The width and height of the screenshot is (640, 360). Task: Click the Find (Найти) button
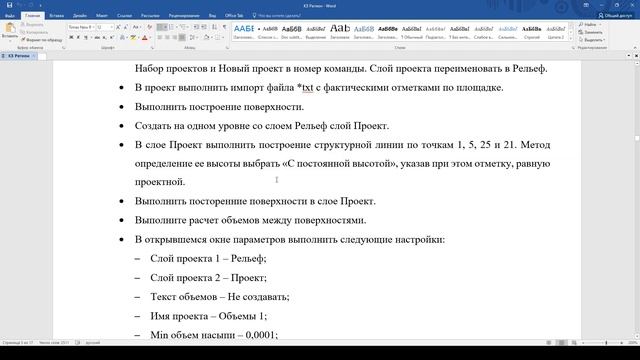(x=590, y=25)
